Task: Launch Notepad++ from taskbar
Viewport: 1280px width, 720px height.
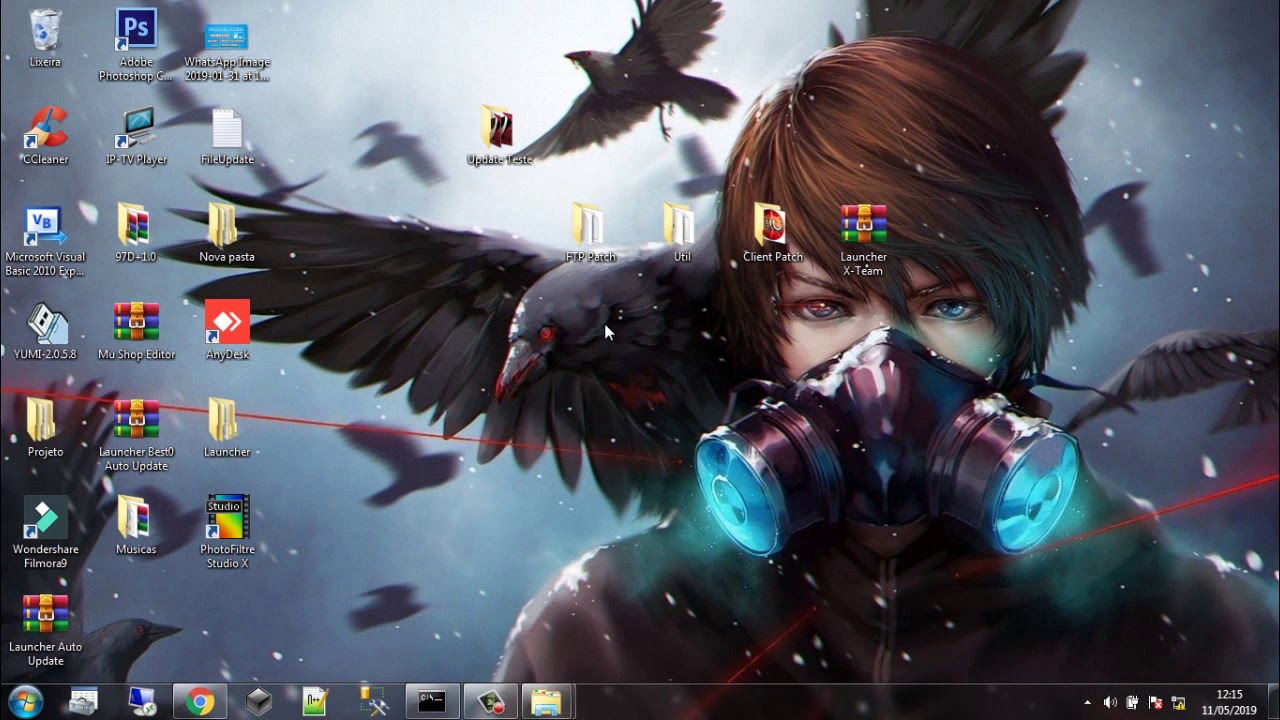Action: pos(316,702)
